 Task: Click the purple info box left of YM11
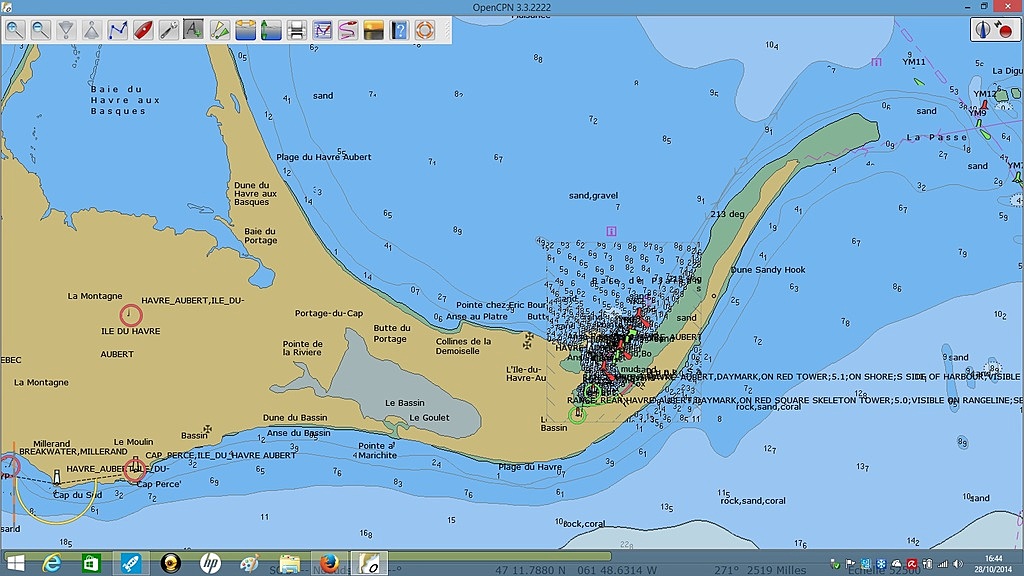[x=876, y=62]
